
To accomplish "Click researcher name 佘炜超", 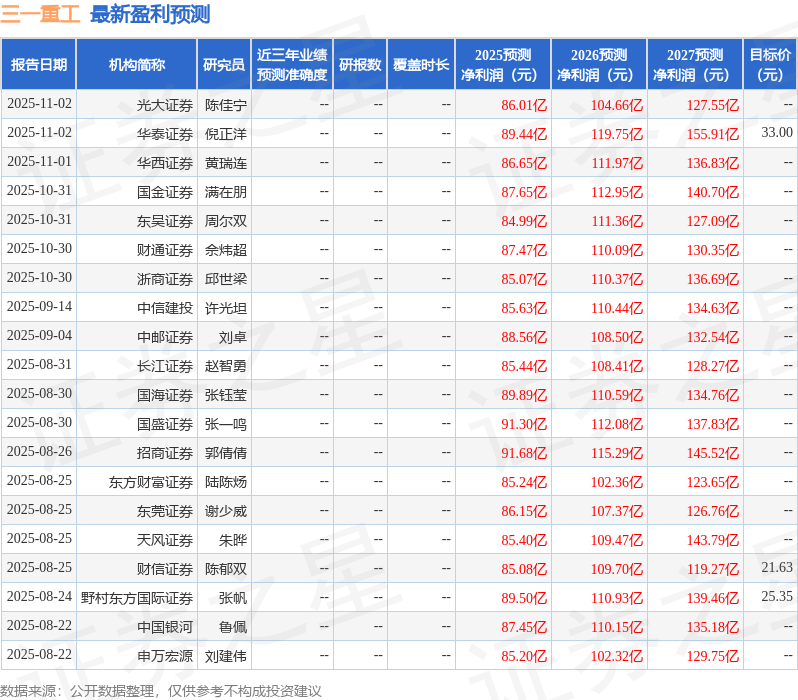I will pyautogui.click(x=226, y=250).
